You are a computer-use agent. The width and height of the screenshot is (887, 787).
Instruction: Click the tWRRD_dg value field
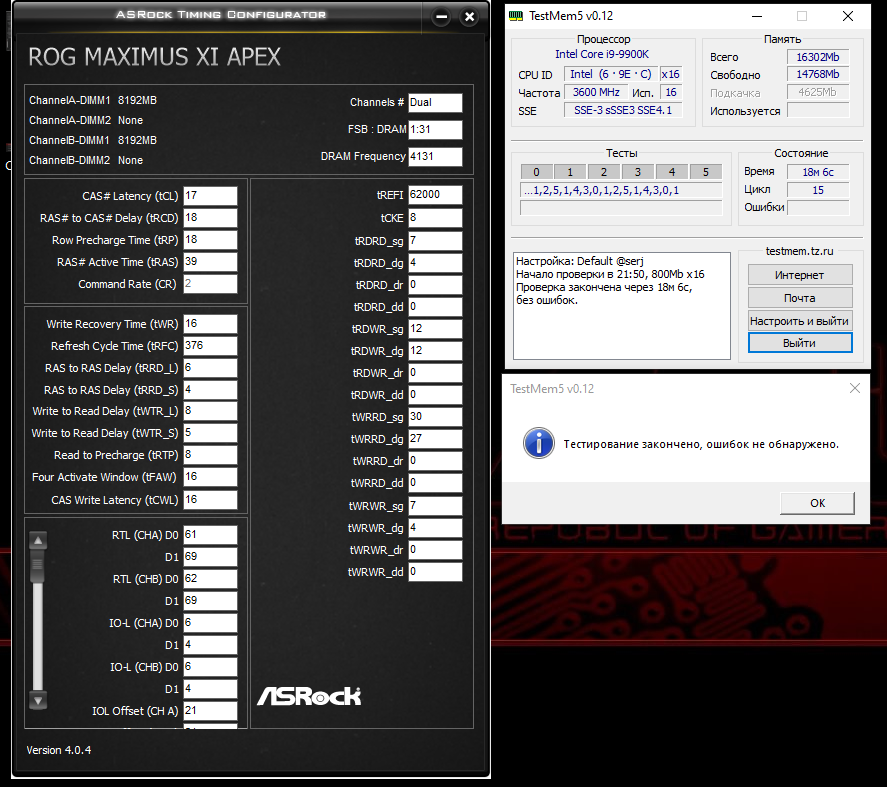435,439
